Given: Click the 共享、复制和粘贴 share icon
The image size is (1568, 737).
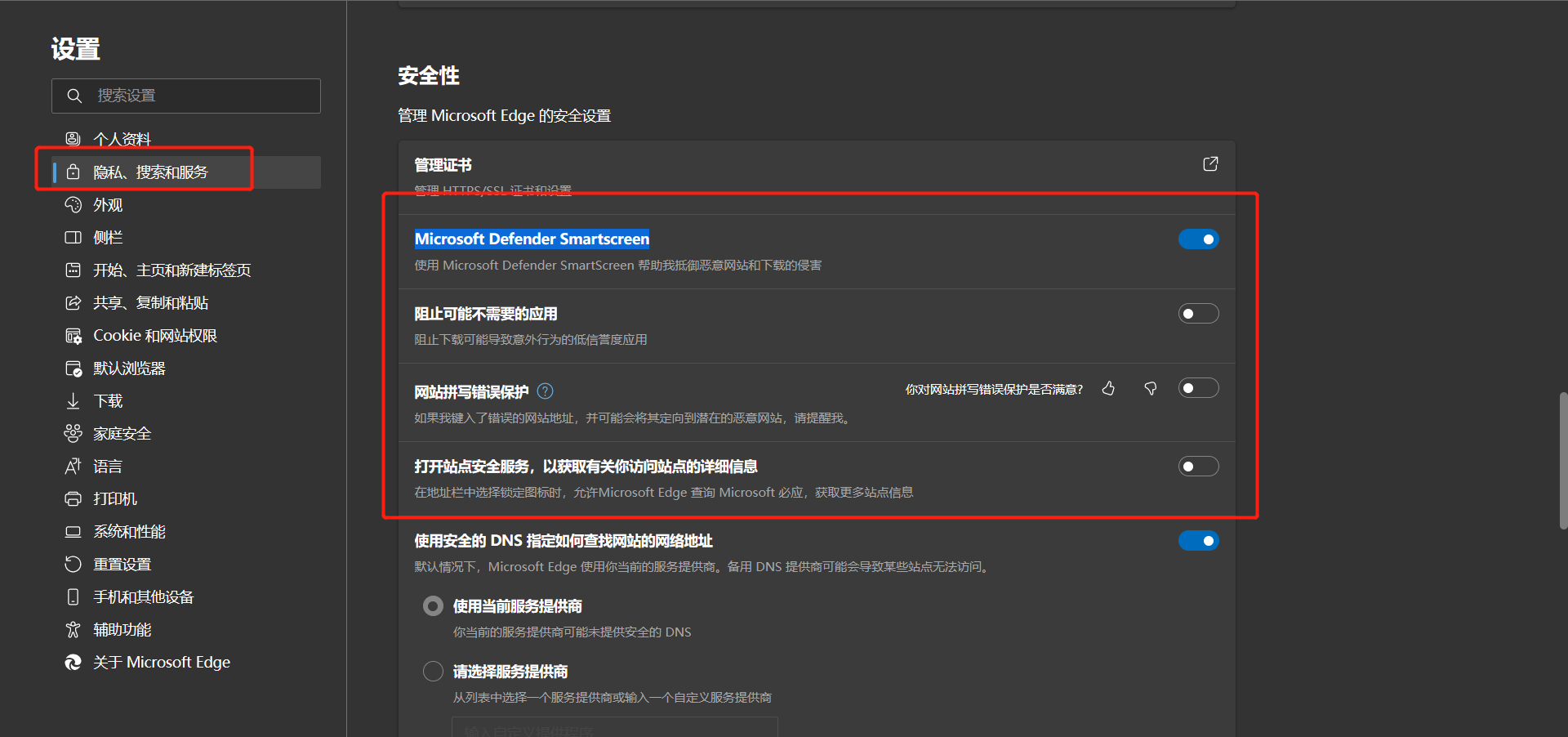Looking at the screenshot, I should pos(73,302).
